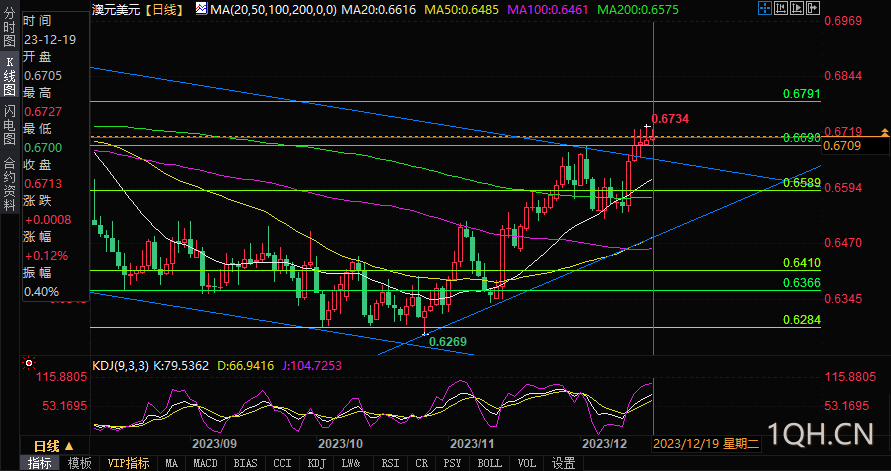Click the 2023/11 time axis label

(x=472, y=443)
